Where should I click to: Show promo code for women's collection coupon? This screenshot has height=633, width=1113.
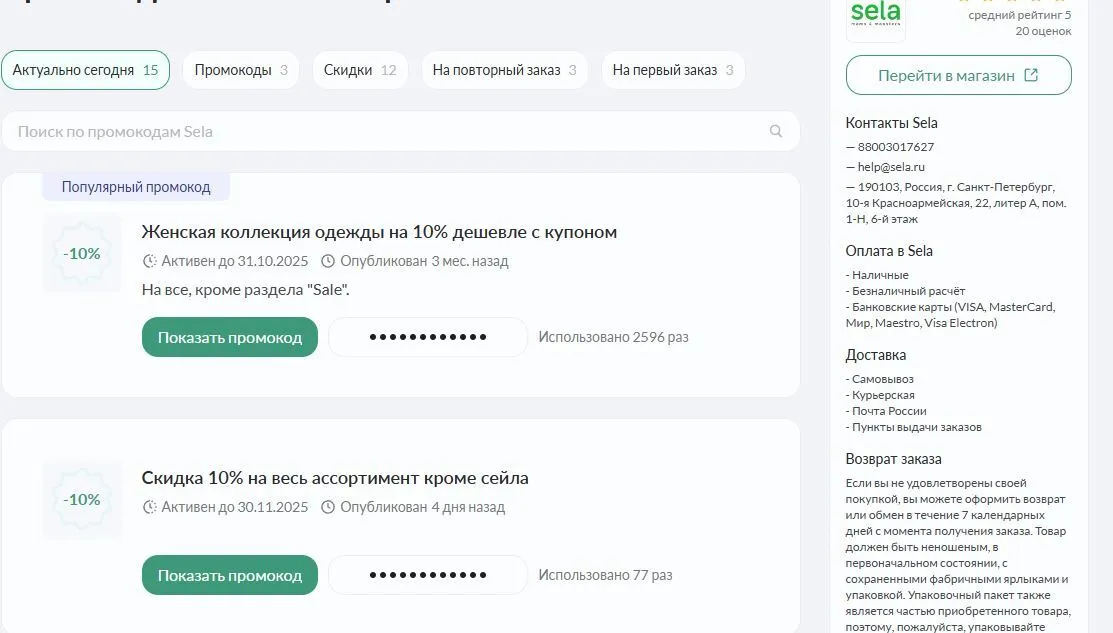click(x=229, y=337)
